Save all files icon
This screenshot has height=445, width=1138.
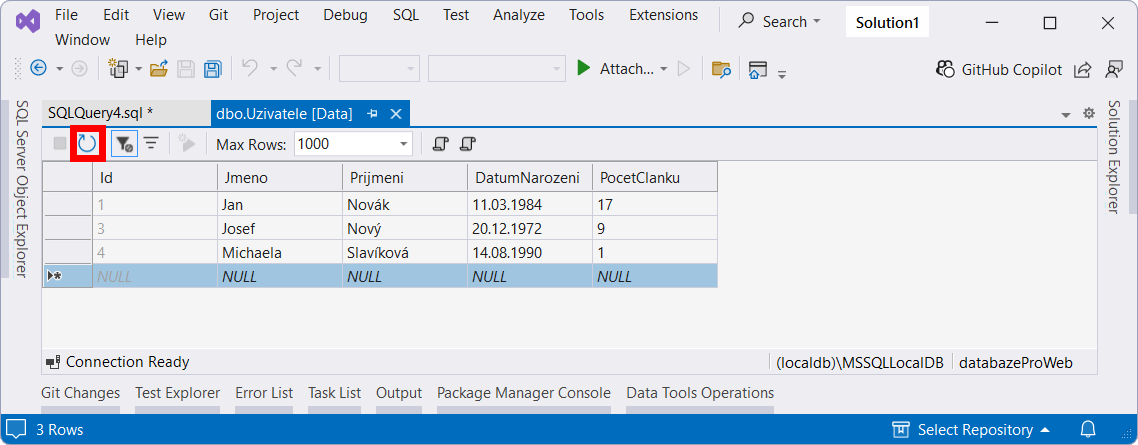tap(213, 69)
